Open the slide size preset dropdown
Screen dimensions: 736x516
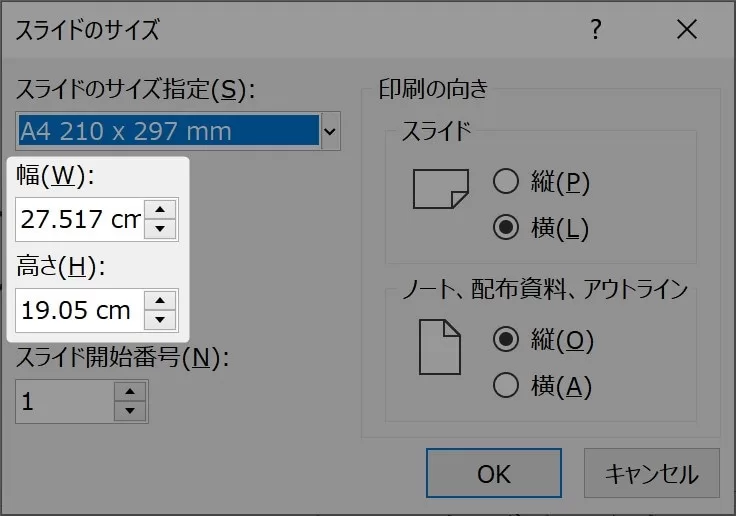[331, 131]
